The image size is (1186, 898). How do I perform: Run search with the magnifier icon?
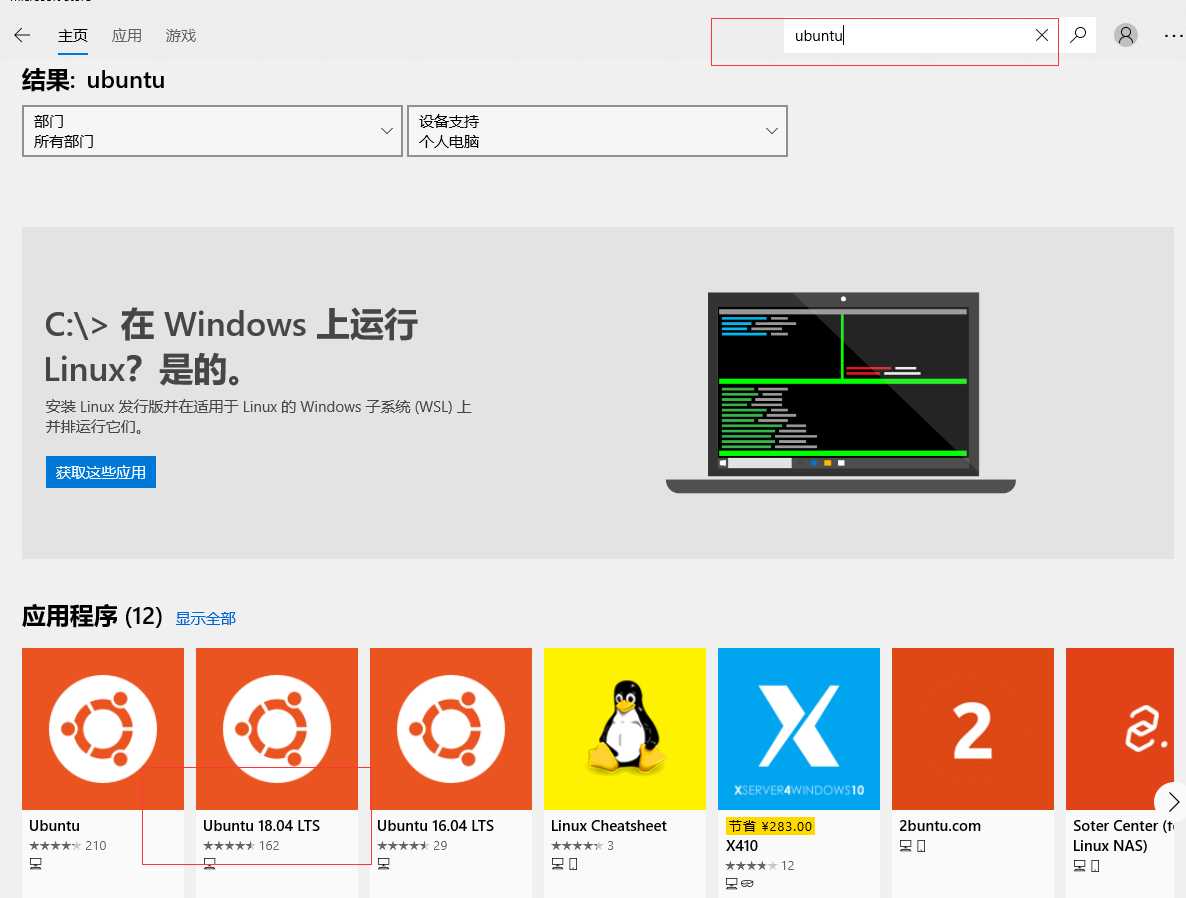pyautogui.click(x=1078, y=35)
